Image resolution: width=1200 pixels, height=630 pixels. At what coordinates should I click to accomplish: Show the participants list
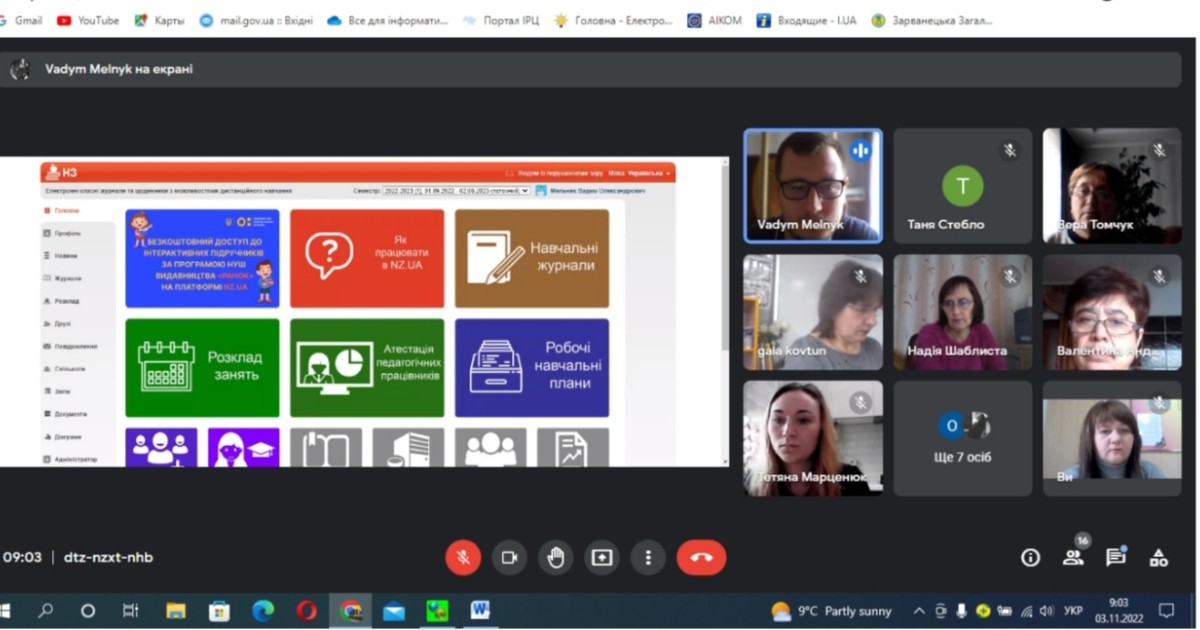click(1073, 558)
